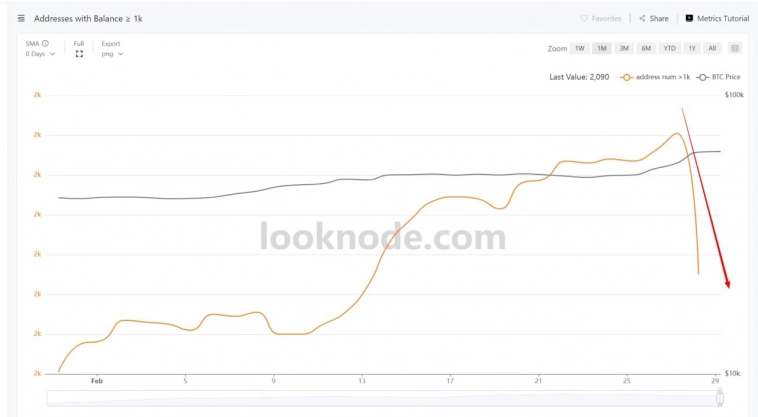The image size is (758, 417).
Task: Open the hamburger menu beside chart title
Action: (22, 18)
